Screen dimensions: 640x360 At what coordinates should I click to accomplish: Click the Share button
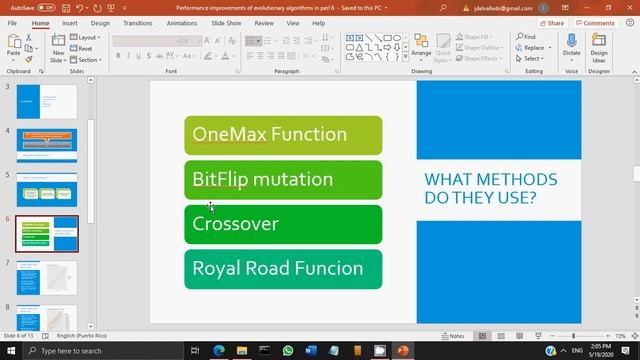tap(552, 23)
